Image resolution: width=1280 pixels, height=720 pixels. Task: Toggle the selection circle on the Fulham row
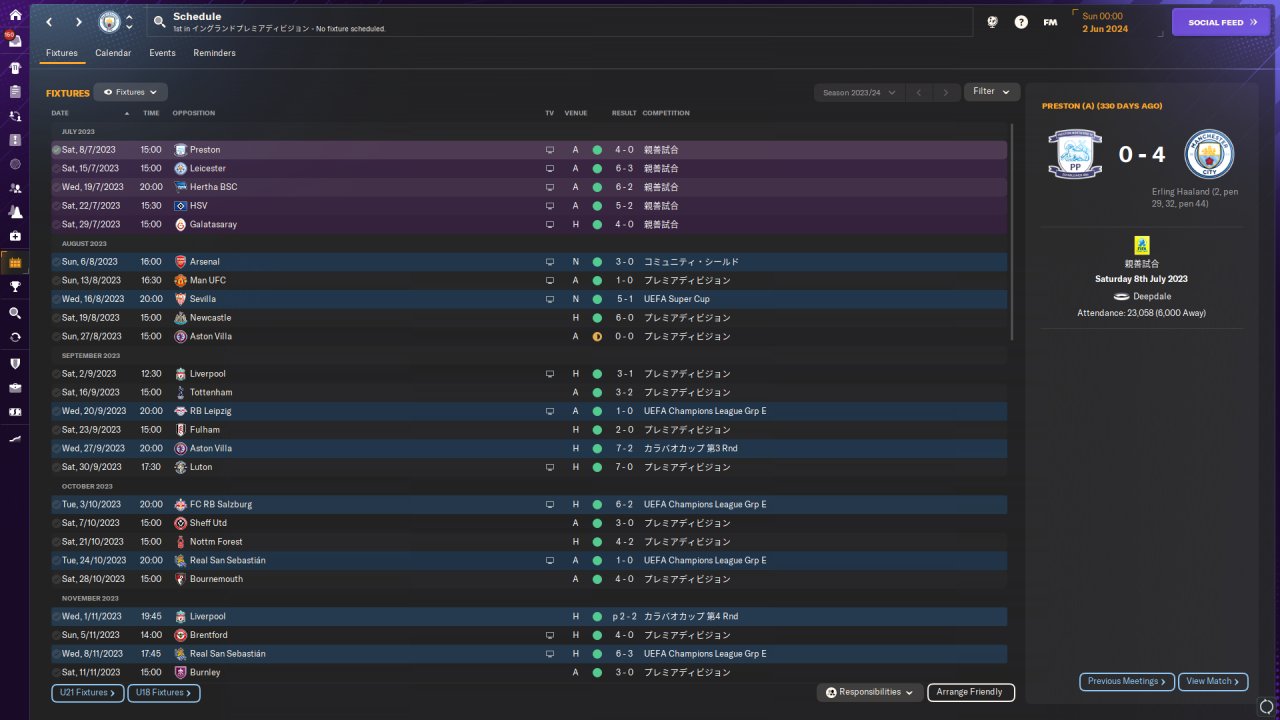click(x=56, y=430)
